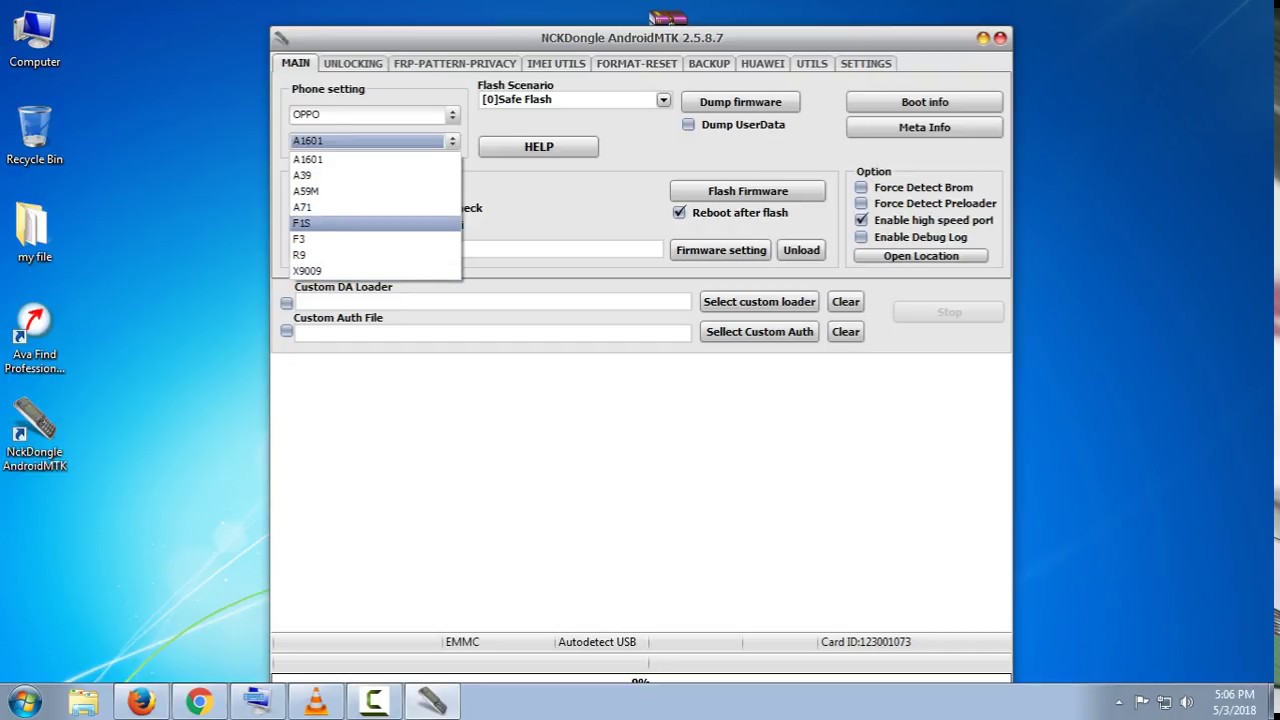The image size is (1280, 720).
Task: Open the UNLOCKING tab
Action: (353, 64)
